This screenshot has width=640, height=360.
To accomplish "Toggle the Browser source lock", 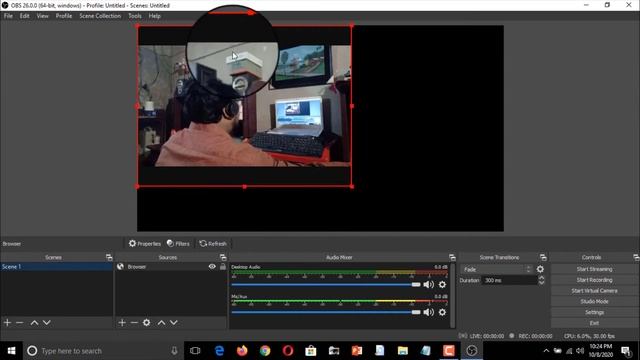I will 222,267.
